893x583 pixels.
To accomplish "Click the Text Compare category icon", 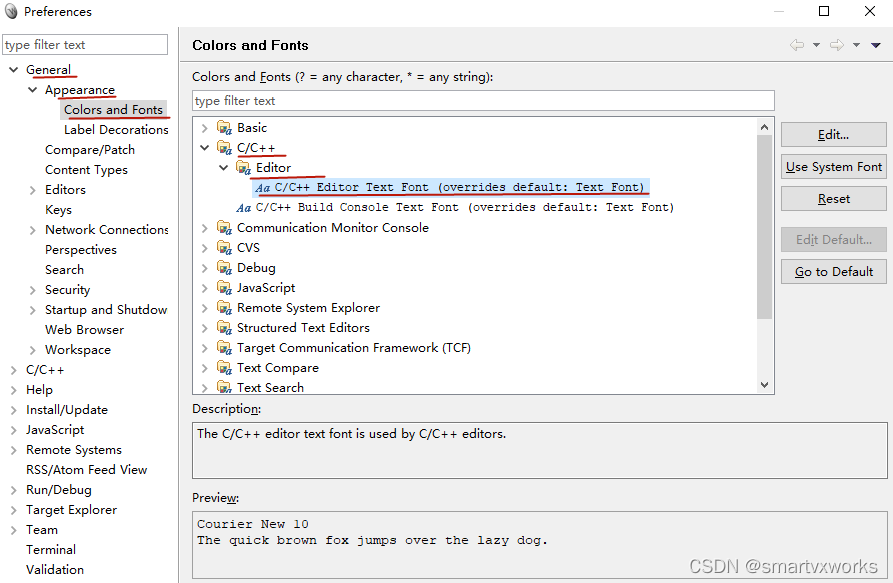I will tap(223, 367).
